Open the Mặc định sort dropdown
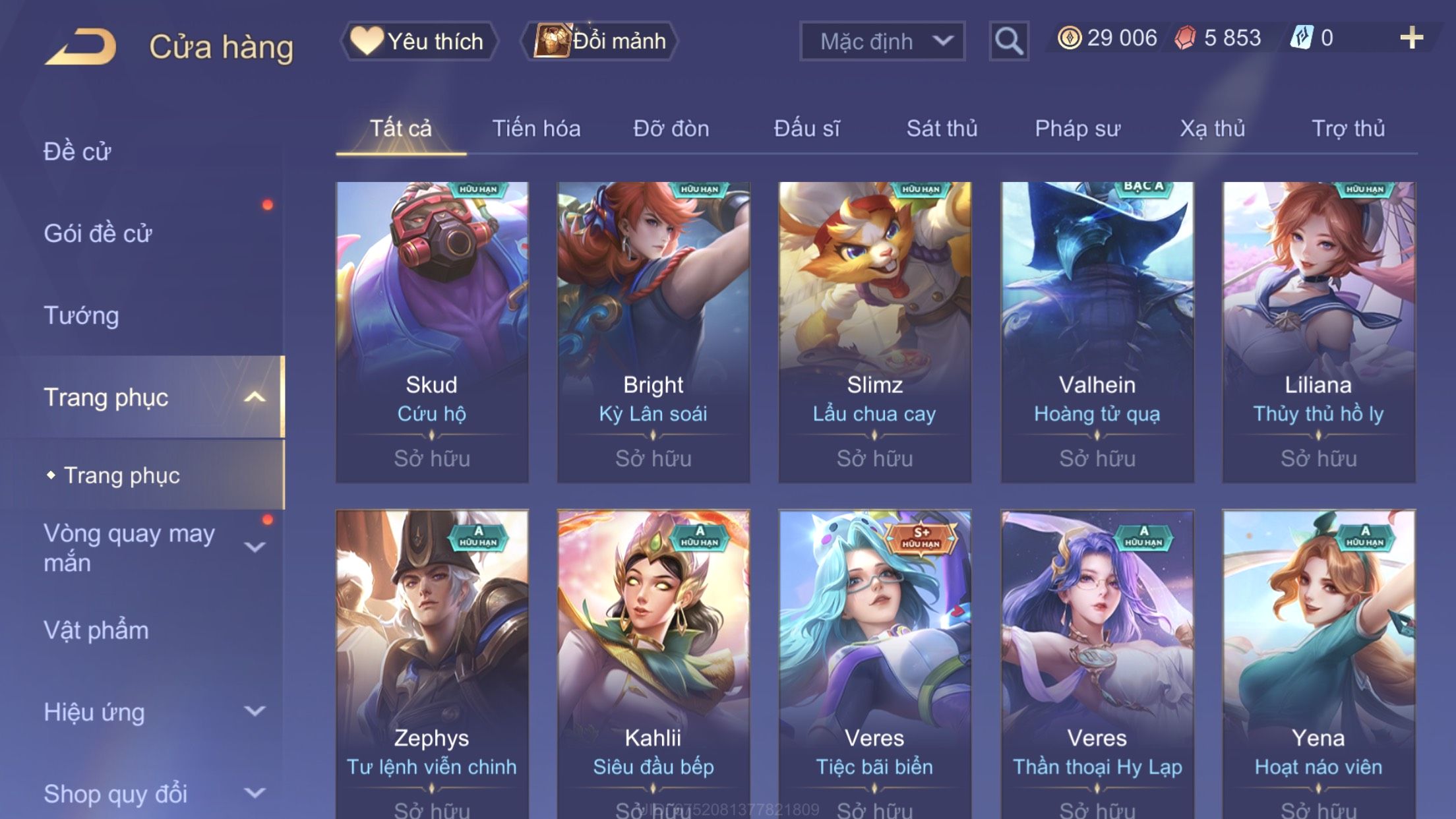Viewport: 1456px width, 819px height. point(882,41)
